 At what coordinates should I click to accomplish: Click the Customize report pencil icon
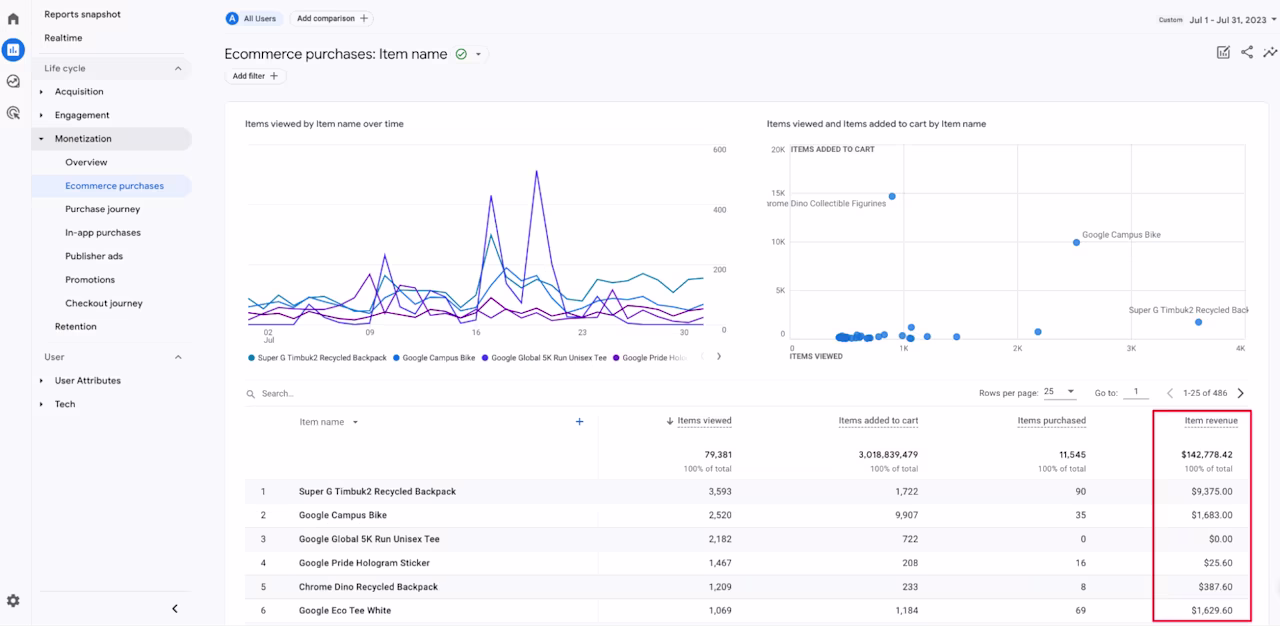[x=1223, y=52]
